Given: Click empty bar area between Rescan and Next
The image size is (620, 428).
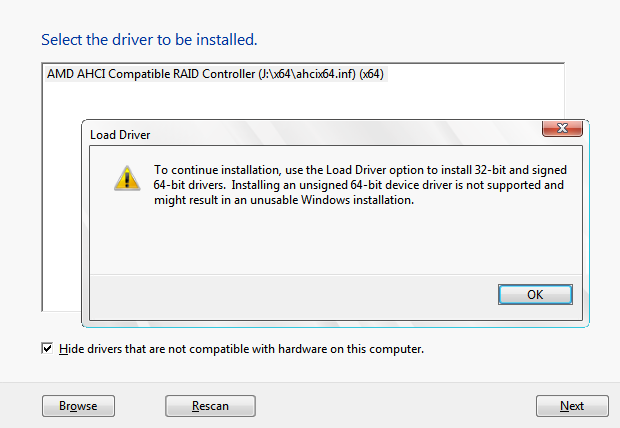Looking at the screenshot, I should (395, 406).
